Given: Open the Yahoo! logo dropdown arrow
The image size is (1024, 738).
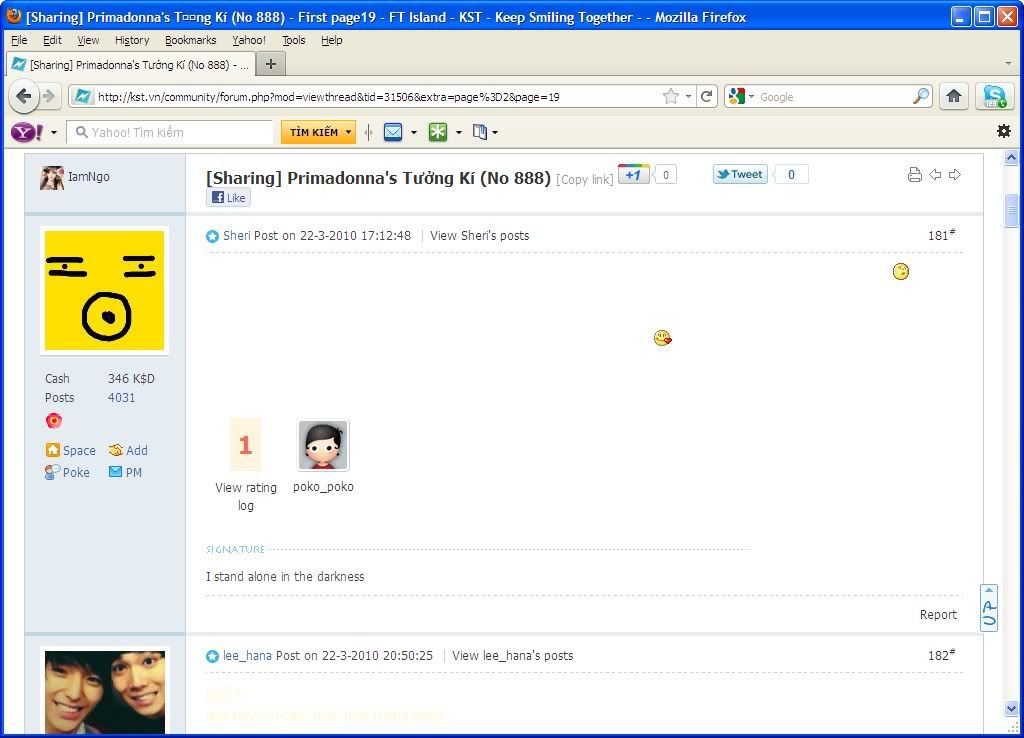Looking at the screenshot, I should (54, 133).
